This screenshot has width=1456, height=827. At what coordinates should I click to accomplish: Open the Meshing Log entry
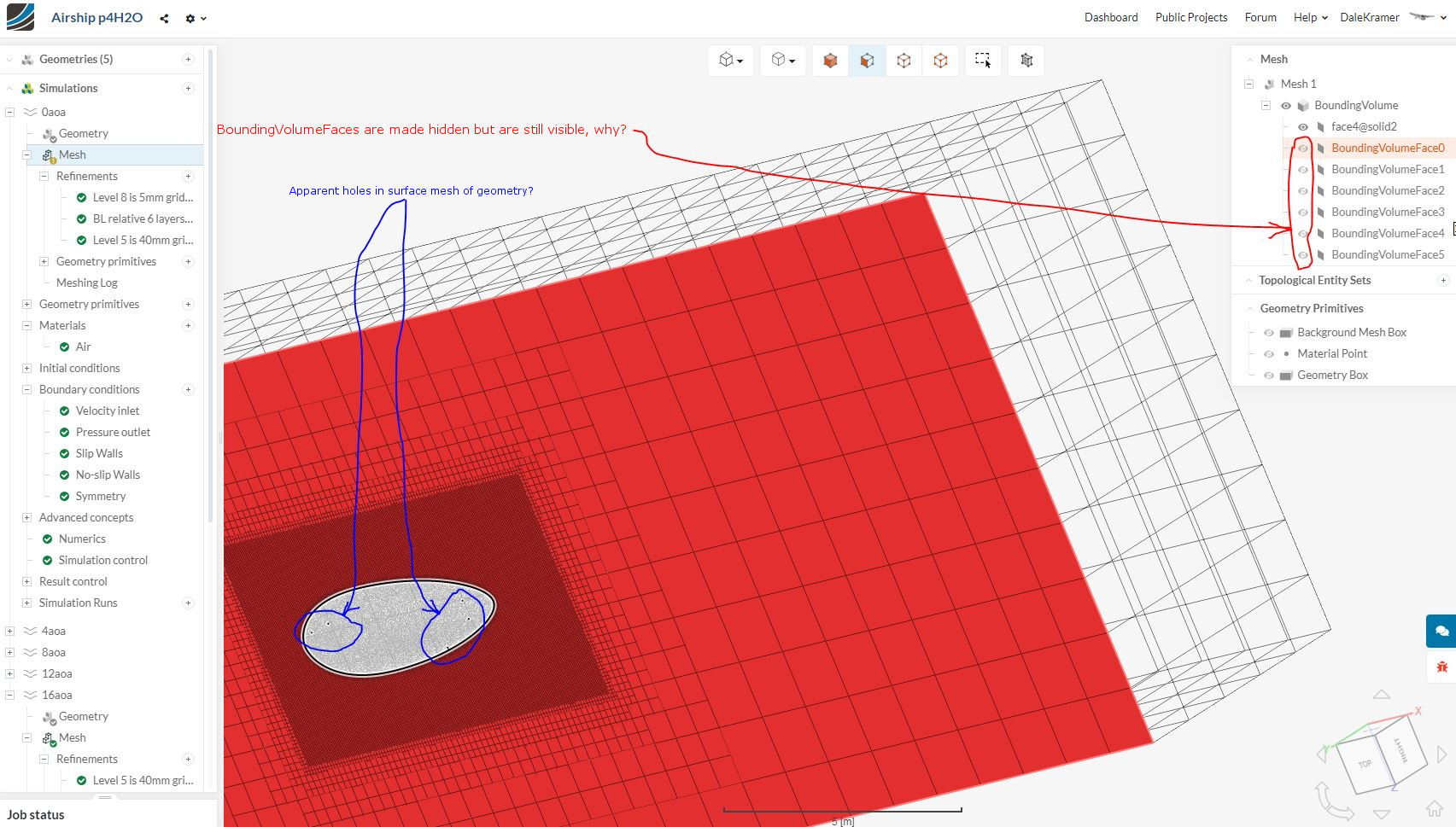[86, 282]
